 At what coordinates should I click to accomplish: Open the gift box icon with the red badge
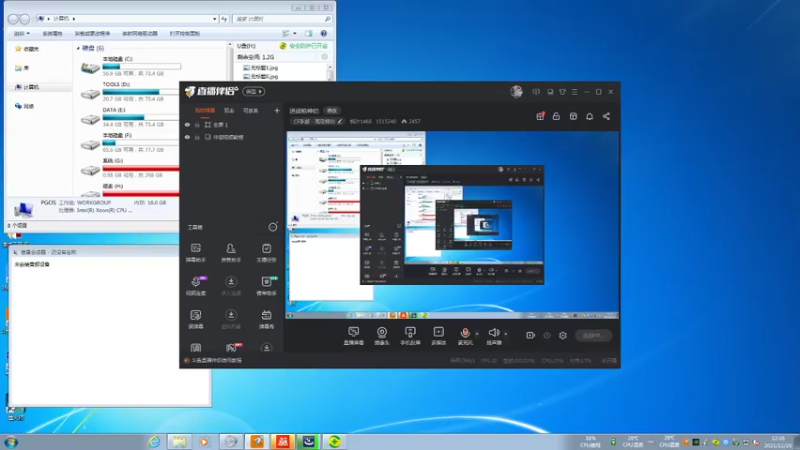540,116
